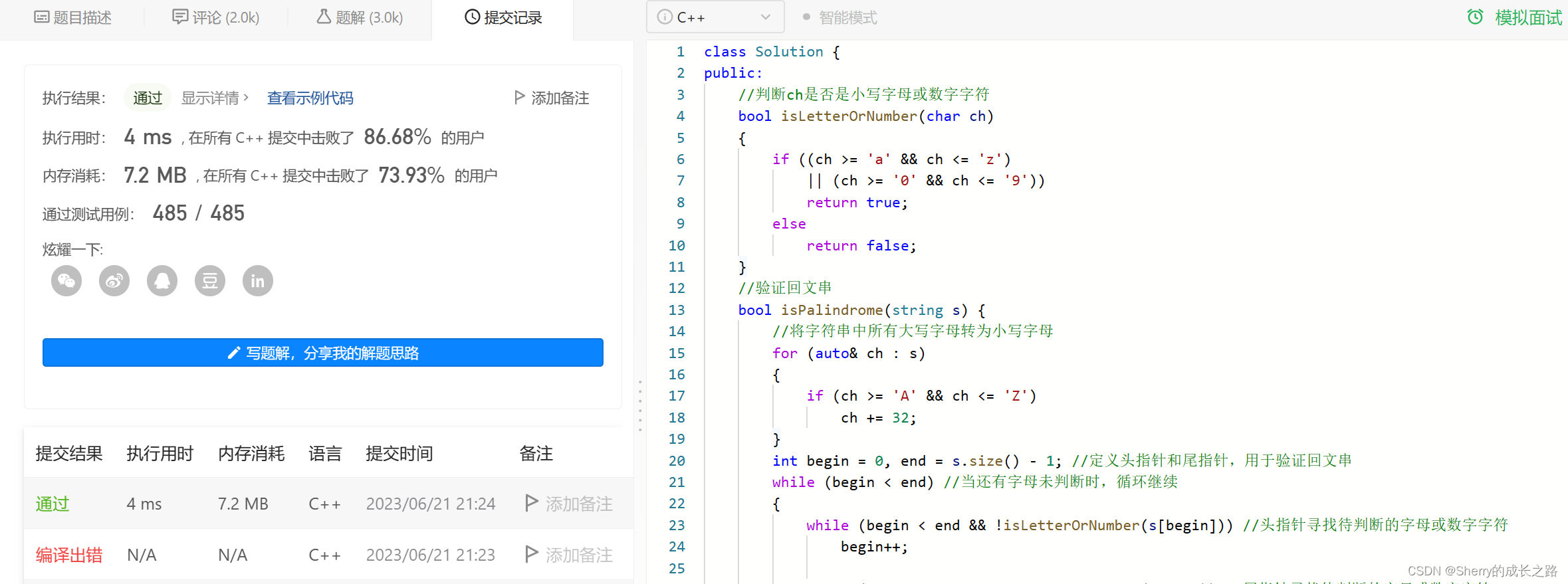Click the 86.68% runtime percentile
This screenshot has height=584, width=1568.
(397, 137)
